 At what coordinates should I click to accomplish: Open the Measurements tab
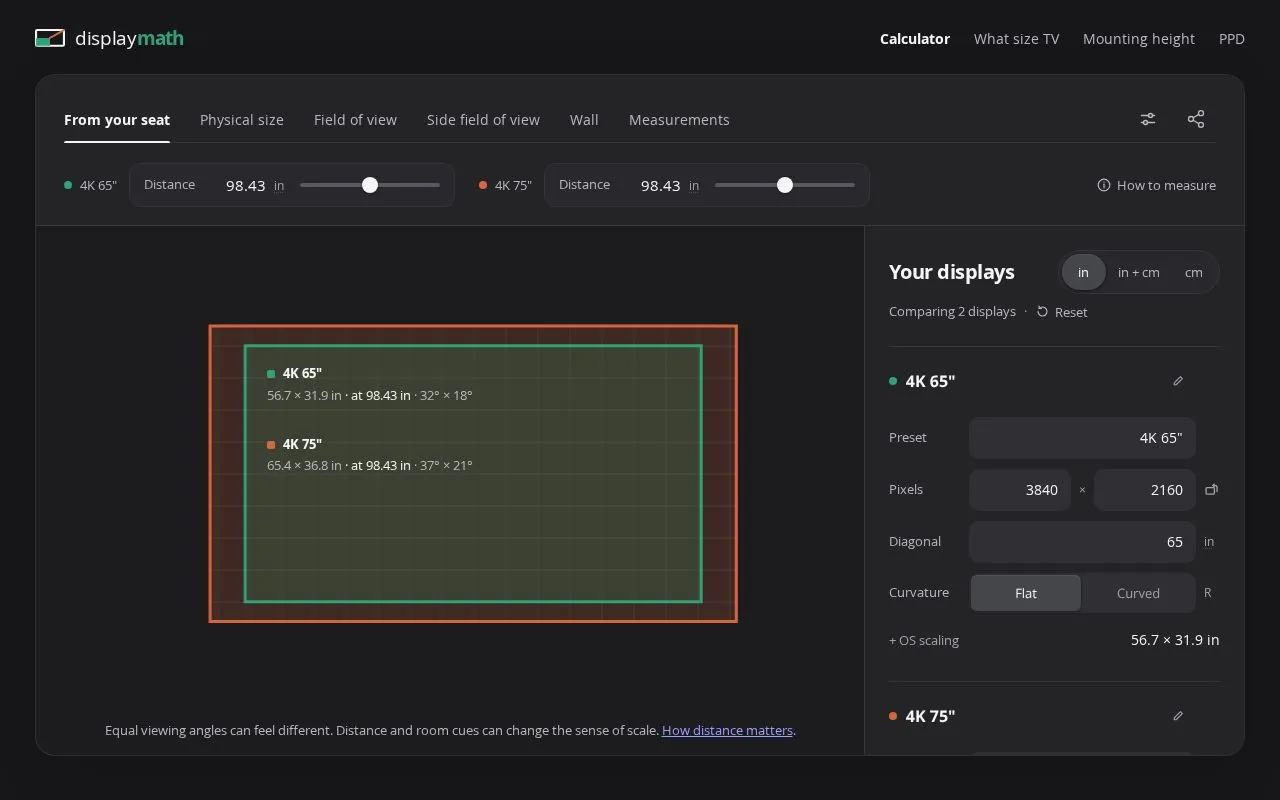coord(679,120)
